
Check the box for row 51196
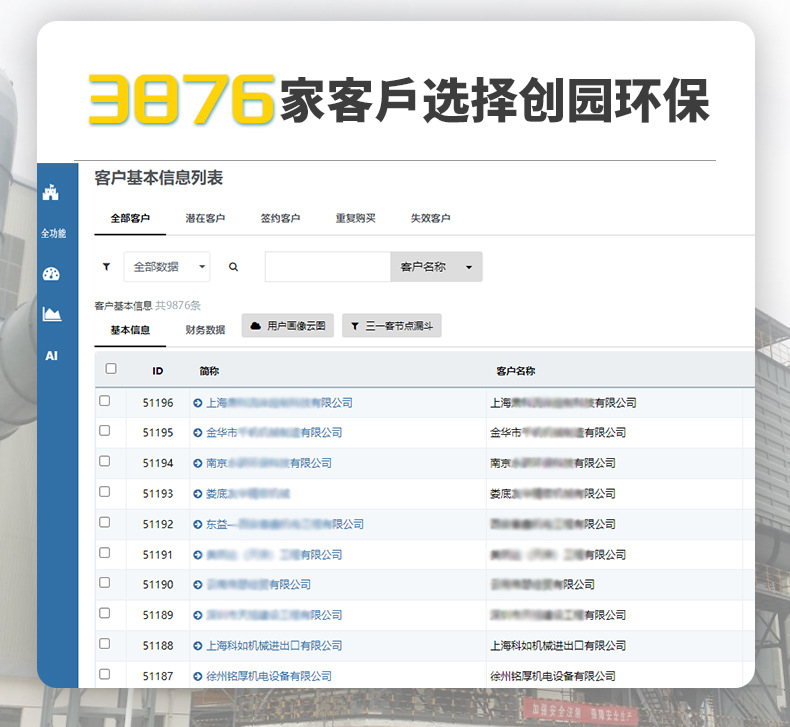tap(104, 401)
